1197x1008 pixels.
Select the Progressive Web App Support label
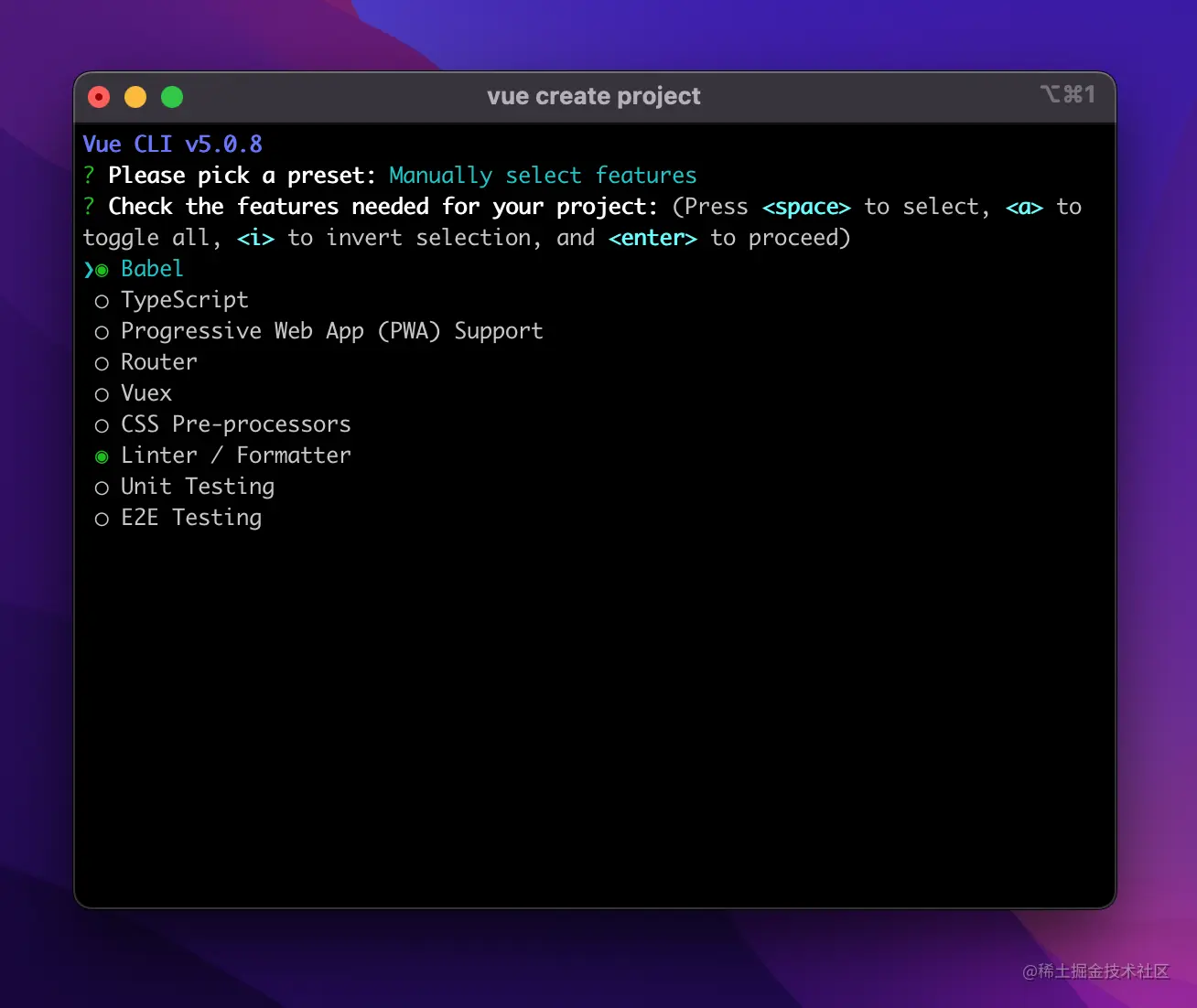click(331, 331)
